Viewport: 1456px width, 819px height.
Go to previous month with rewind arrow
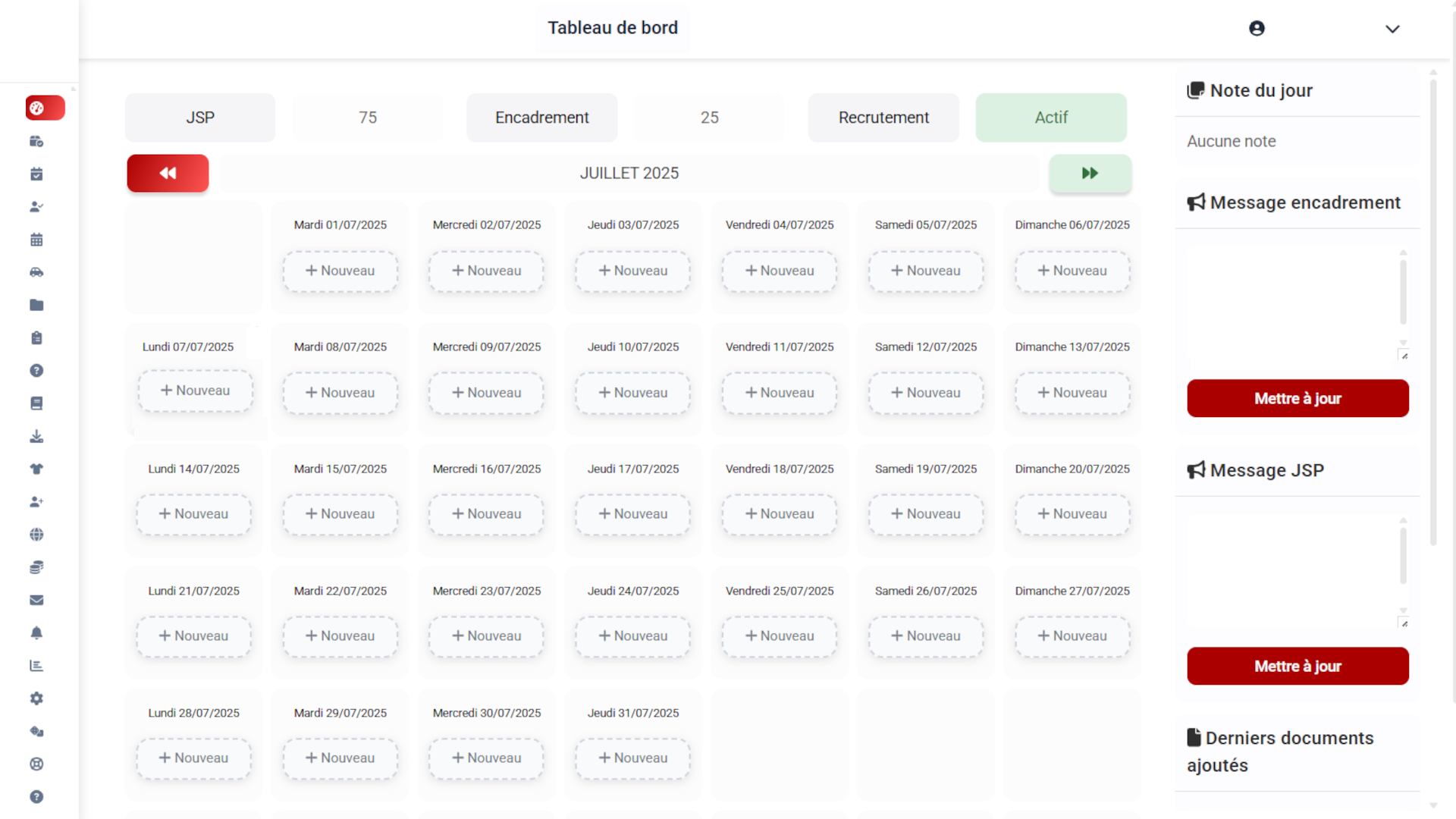point(168,173)
